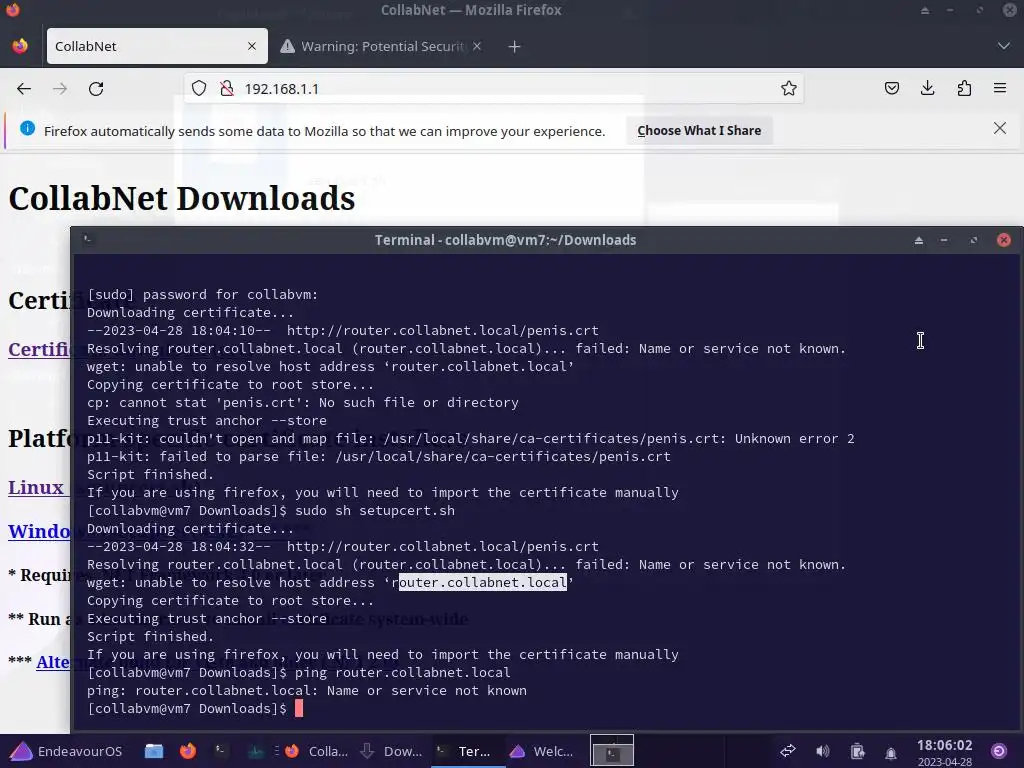Switch to the Warning: Potential Security tab

381,46
